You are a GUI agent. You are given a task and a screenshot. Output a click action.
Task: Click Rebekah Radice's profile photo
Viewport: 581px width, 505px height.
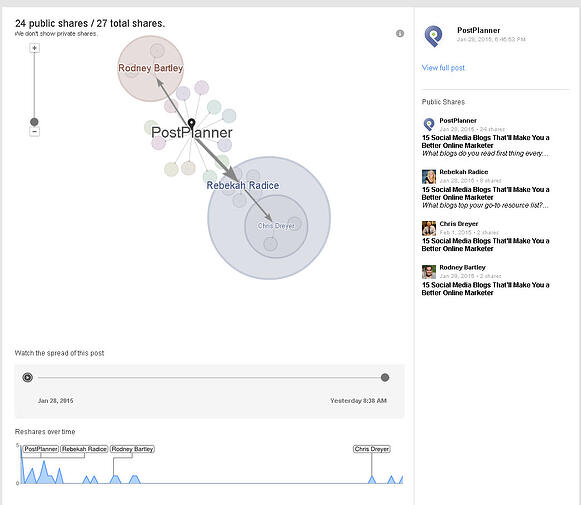click(429, 177)
